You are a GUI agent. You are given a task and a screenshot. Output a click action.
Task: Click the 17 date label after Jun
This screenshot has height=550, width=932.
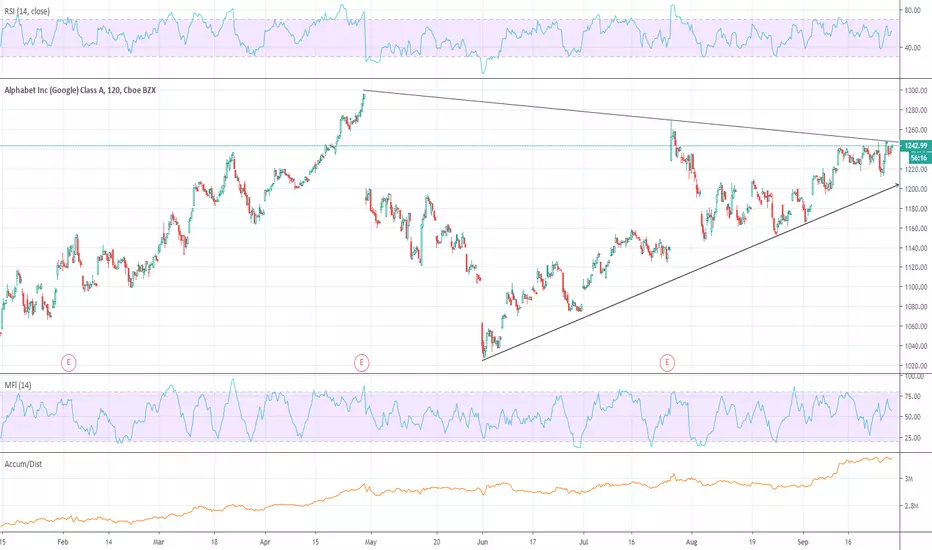[533, 542]
